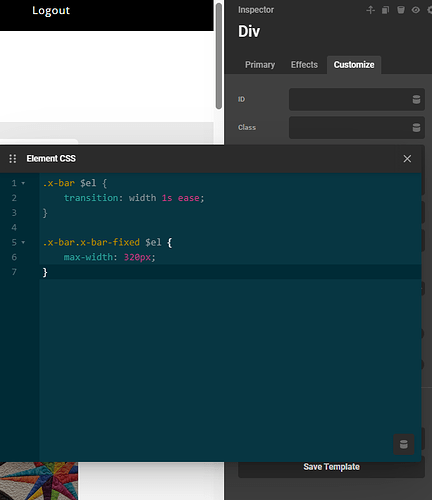Open dynamic content in the Element CSS editor
The width and height of the screenshot is (432, 500).
pyautogui.click(x=404, y=444)
